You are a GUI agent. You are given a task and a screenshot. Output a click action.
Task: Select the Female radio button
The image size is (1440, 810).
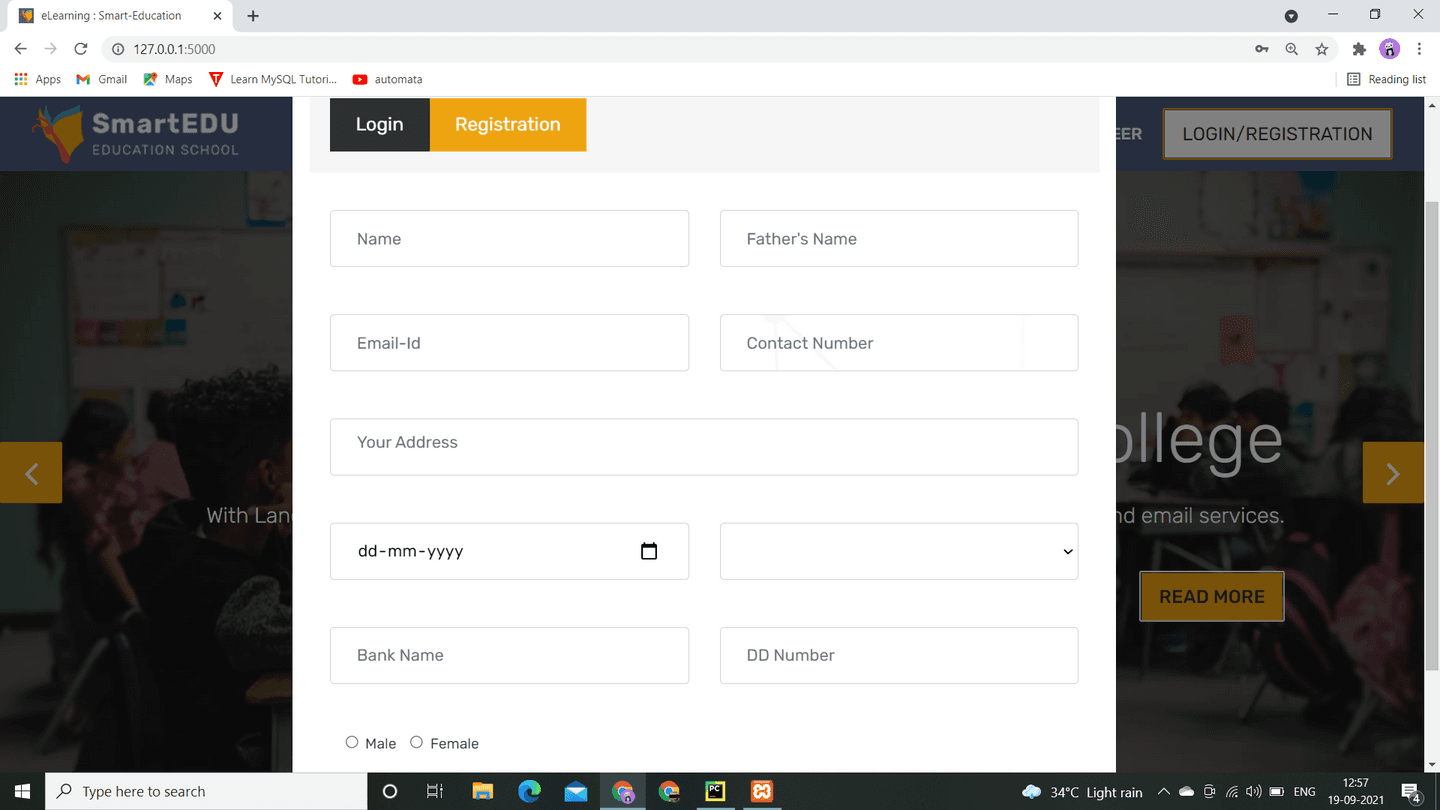click(416, 742)
